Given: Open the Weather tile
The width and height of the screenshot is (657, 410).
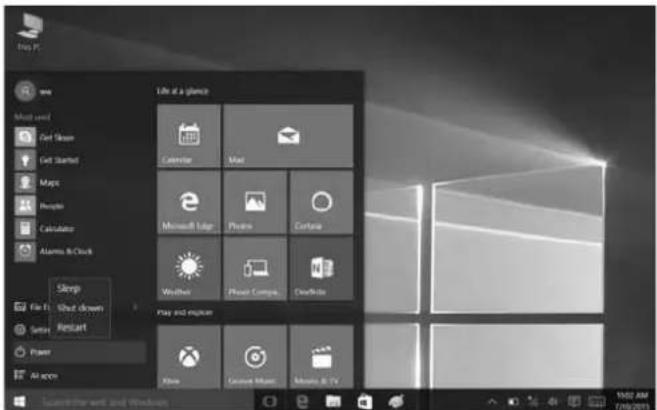Looking at the screenshot, I should tap(189, 268).
